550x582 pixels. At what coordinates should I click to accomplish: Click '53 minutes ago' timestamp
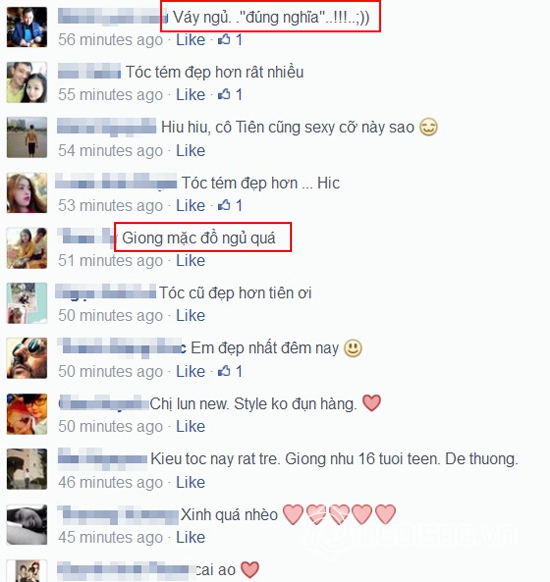click(x=111, y=205)
